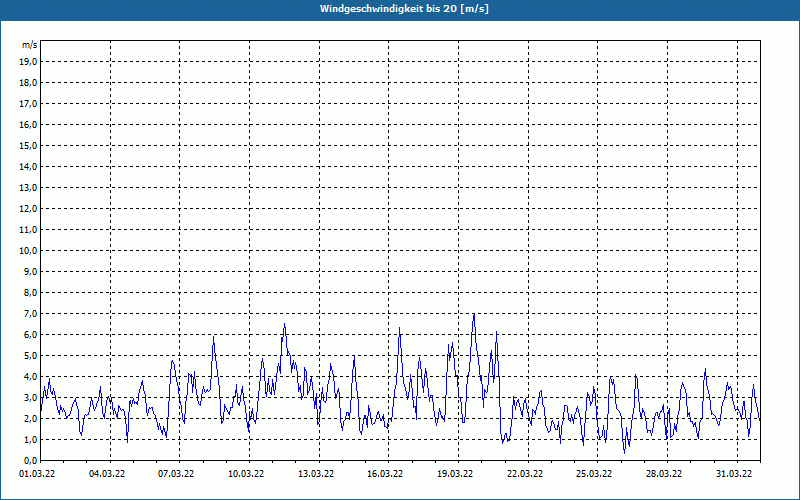Screen dimensions: 800x500
Task: Select the y-axis value 3,0
Action: point(31,397)
